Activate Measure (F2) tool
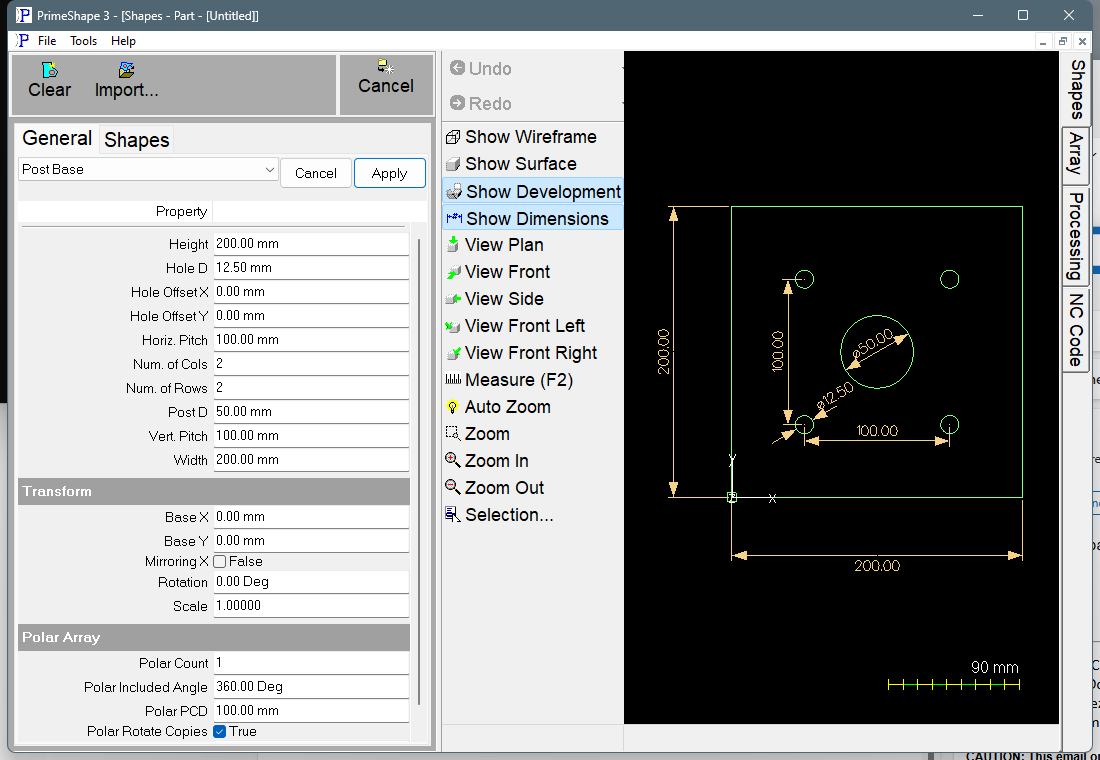1100x760 pixels. [x=510, y=380]
